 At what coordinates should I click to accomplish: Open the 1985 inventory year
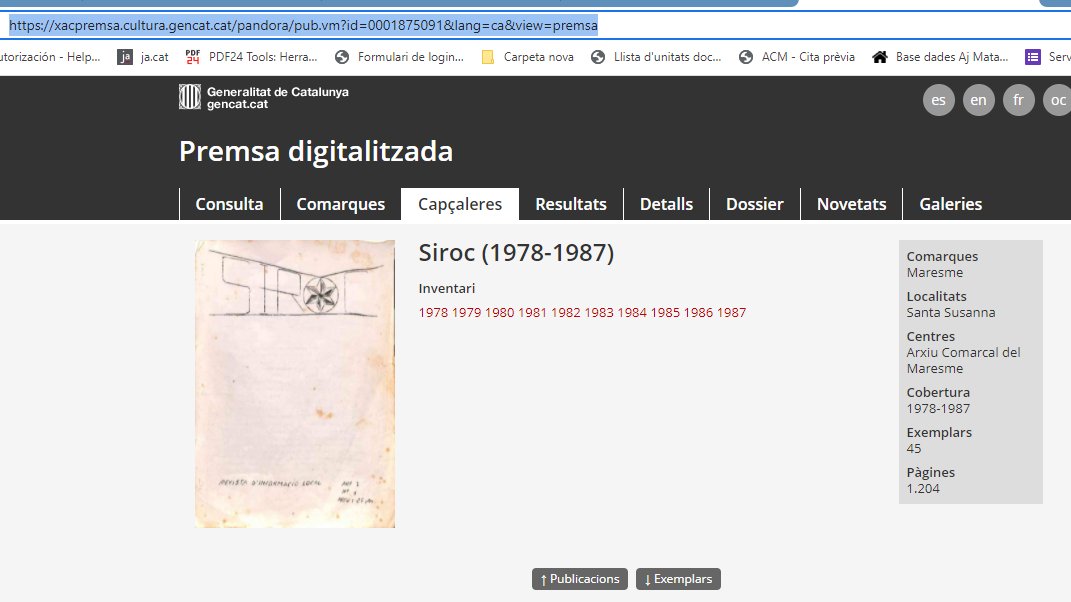tap(665, 313)
